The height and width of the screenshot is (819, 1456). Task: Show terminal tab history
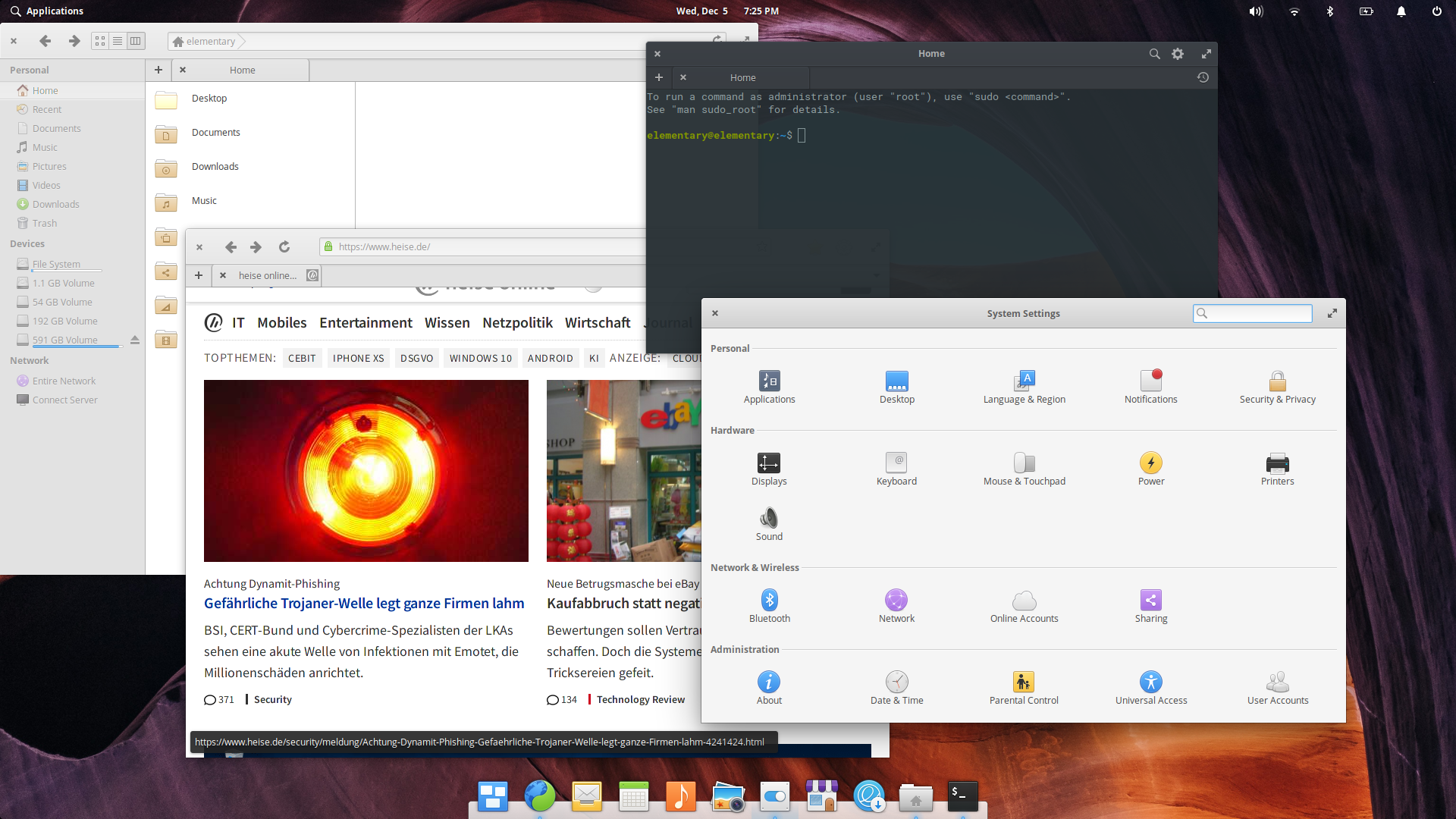point(1203,77)
